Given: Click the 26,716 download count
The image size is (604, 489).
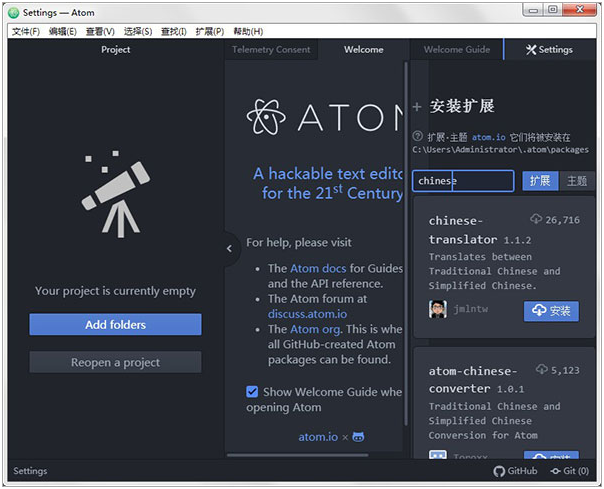Looking at the screenshot, I should [x=562, y=220].
